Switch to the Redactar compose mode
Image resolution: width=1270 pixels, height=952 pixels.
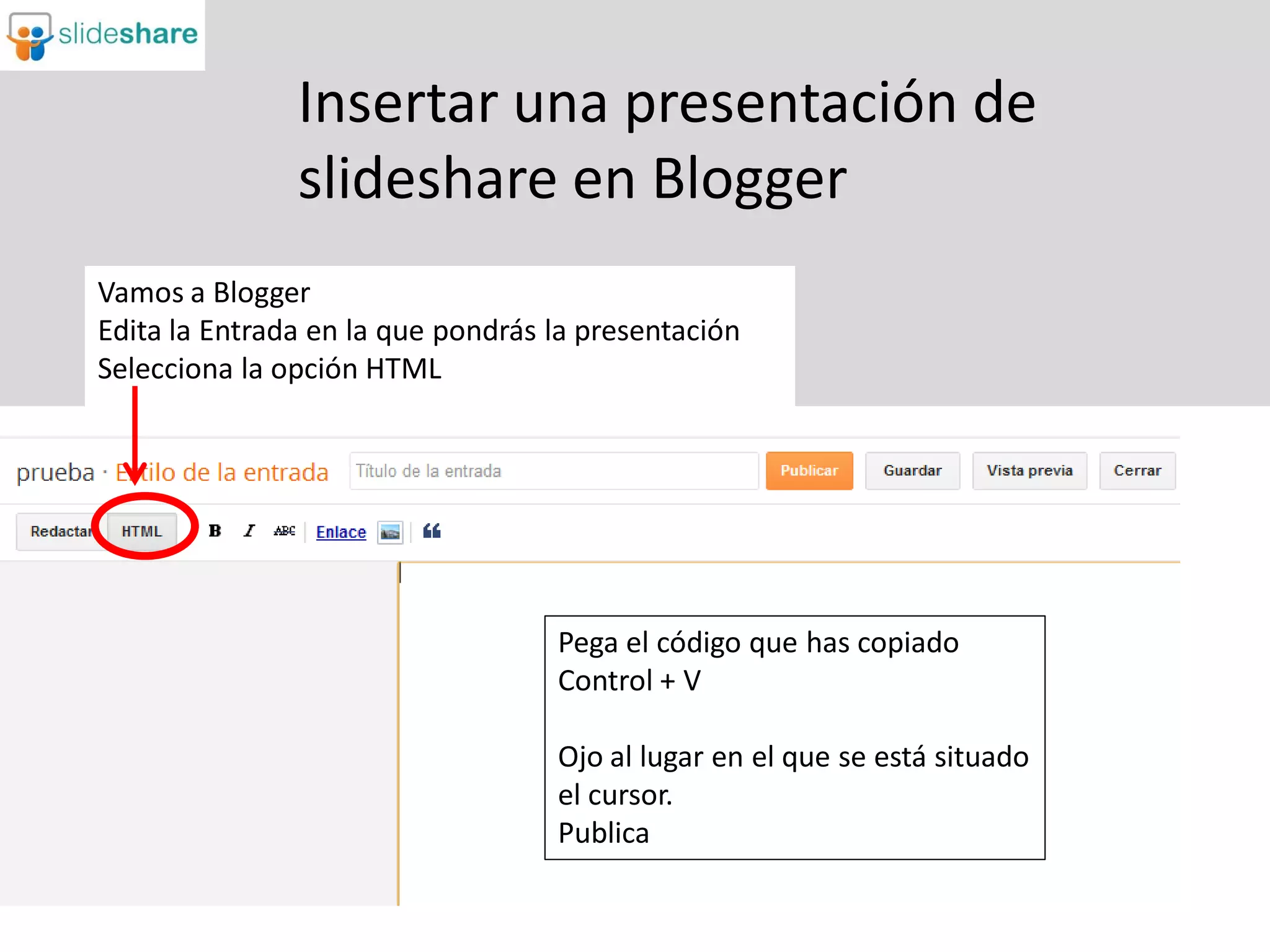click(x=61, y=531)
